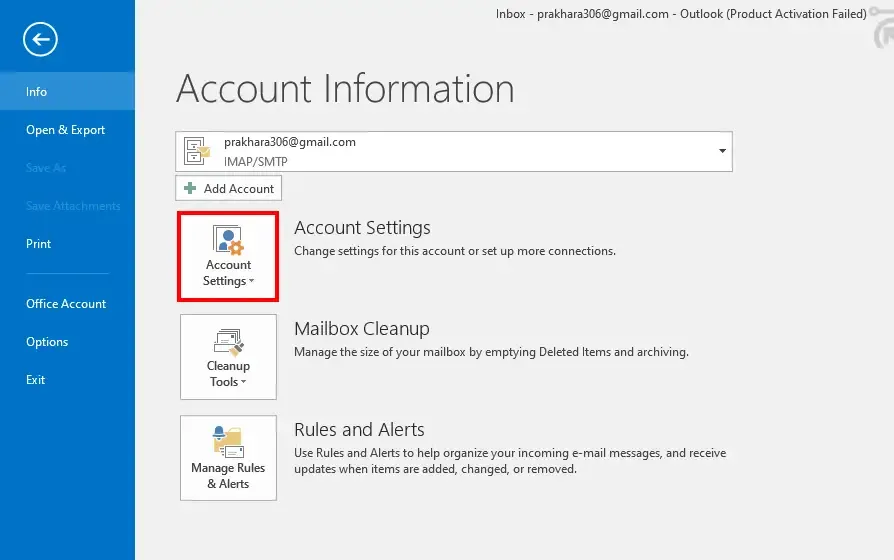
Task: Click the green plus Add Account icon
Action: (190, 188)
